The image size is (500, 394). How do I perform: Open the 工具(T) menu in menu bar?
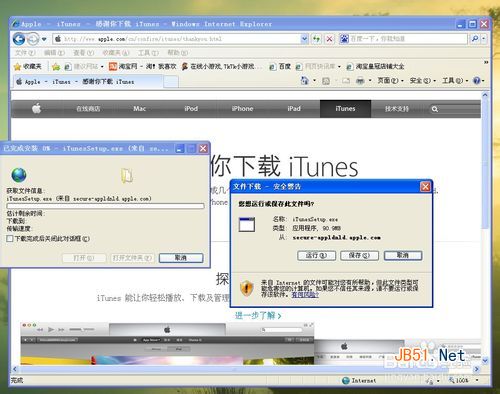coord(148,53)
